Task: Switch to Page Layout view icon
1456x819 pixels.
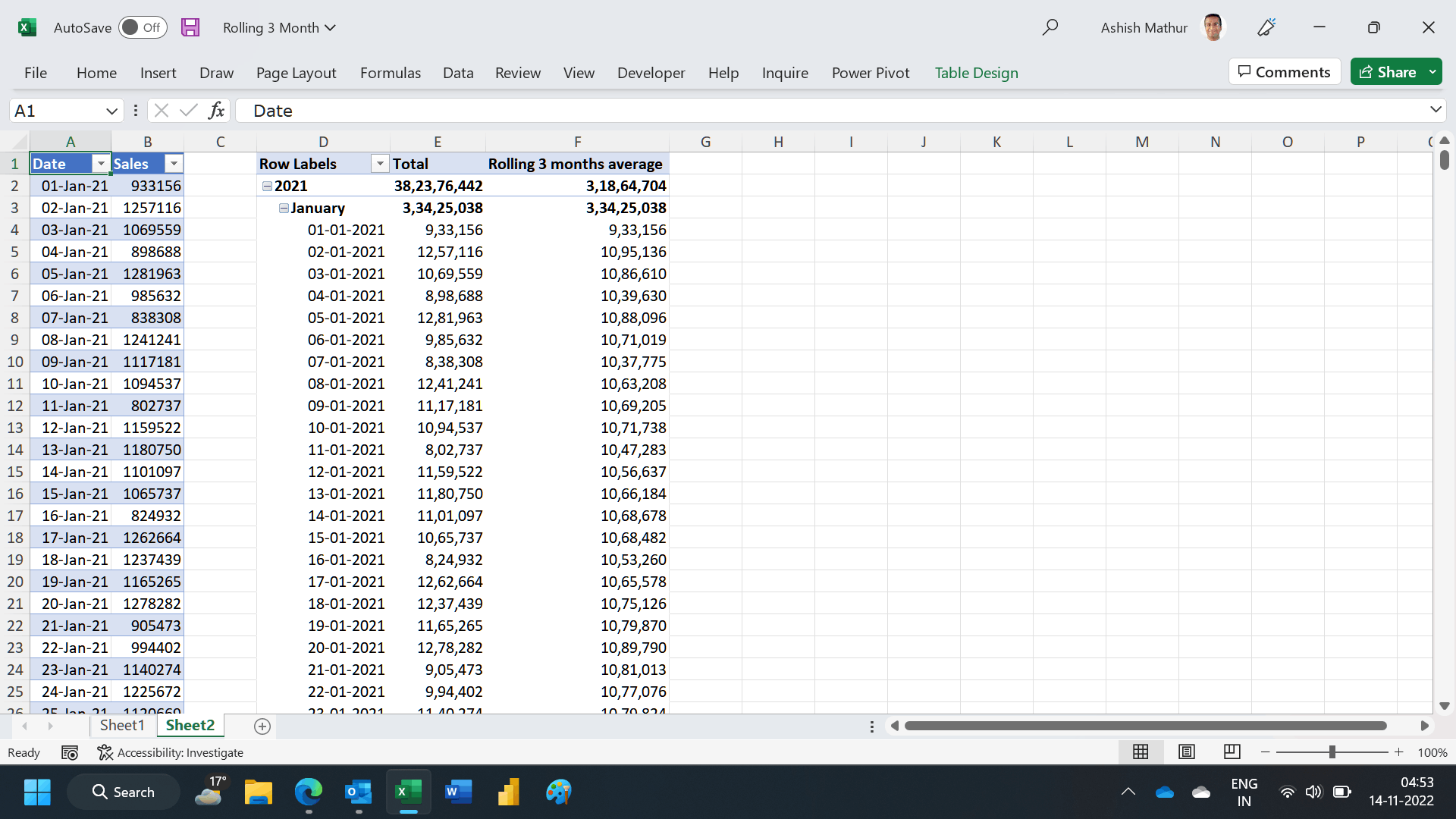Action: [1187, 752]
